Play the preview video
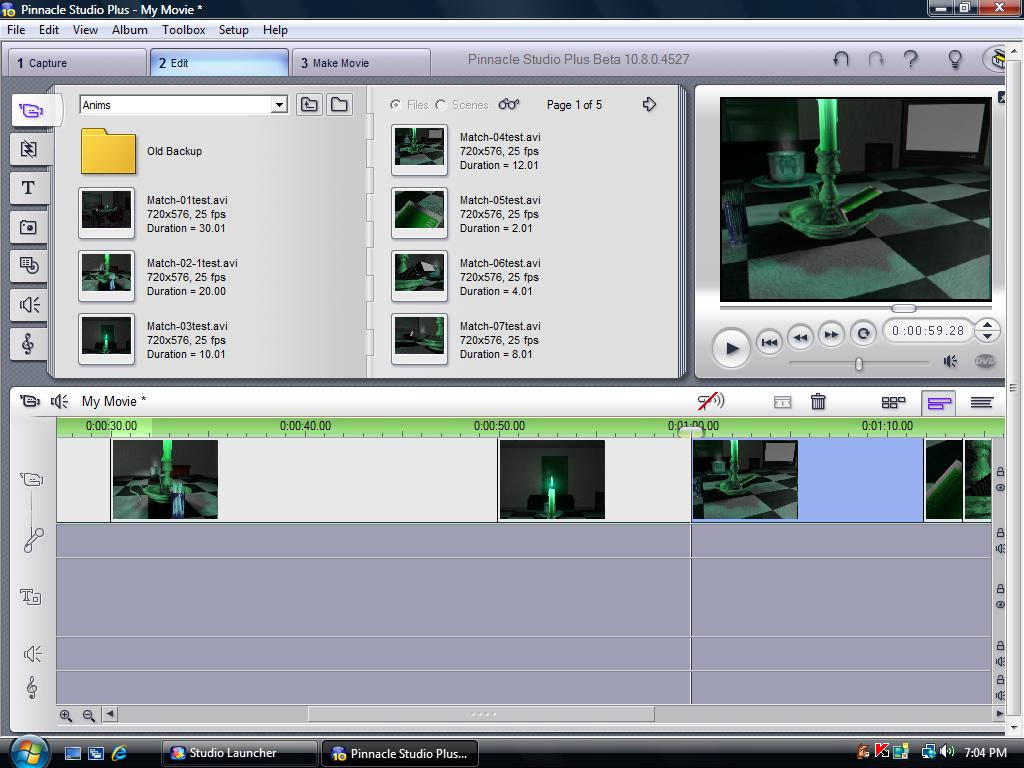Image resolution: width=1024 pixels, height=768 pixels. click(730, 348)
